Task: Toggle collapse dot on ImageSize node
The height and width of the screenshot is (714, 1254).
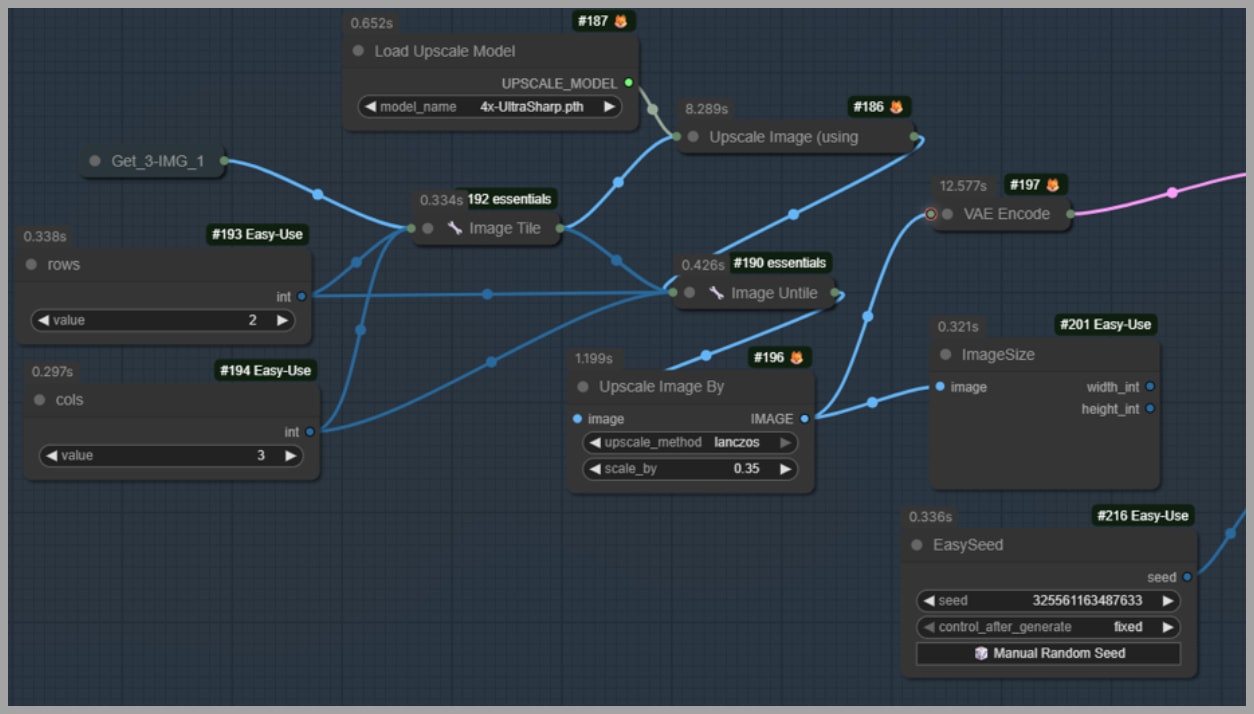Action: (x=946, y=355)
